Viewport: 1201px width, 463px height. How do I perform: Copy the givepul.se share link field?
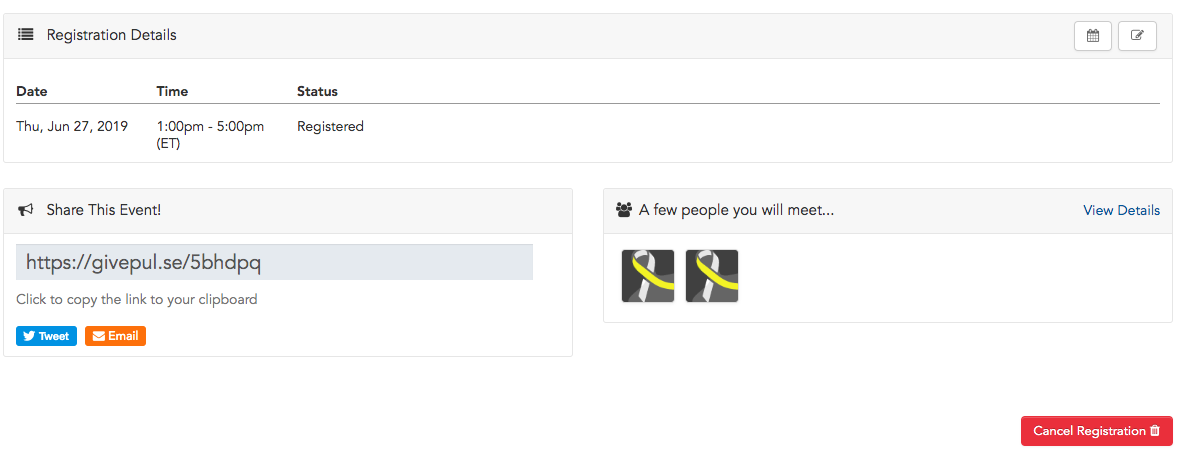[274, 262]
